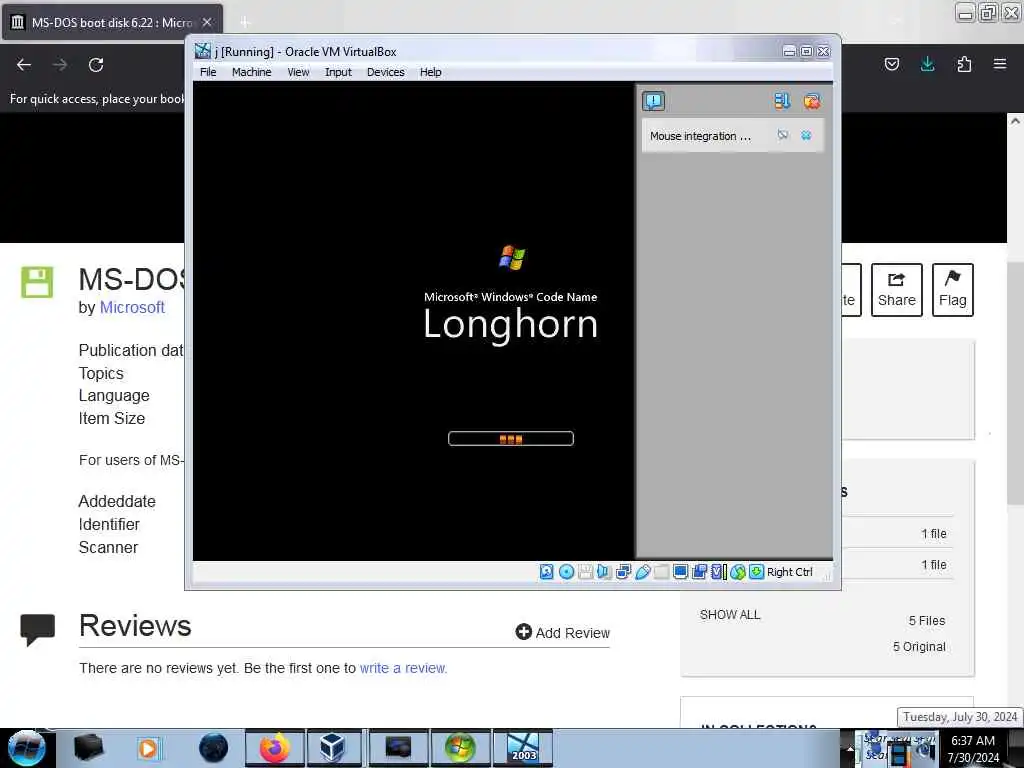Click the keyboard capture green arrow indicator
This screenshot has height=768, width=1024.
756,571
